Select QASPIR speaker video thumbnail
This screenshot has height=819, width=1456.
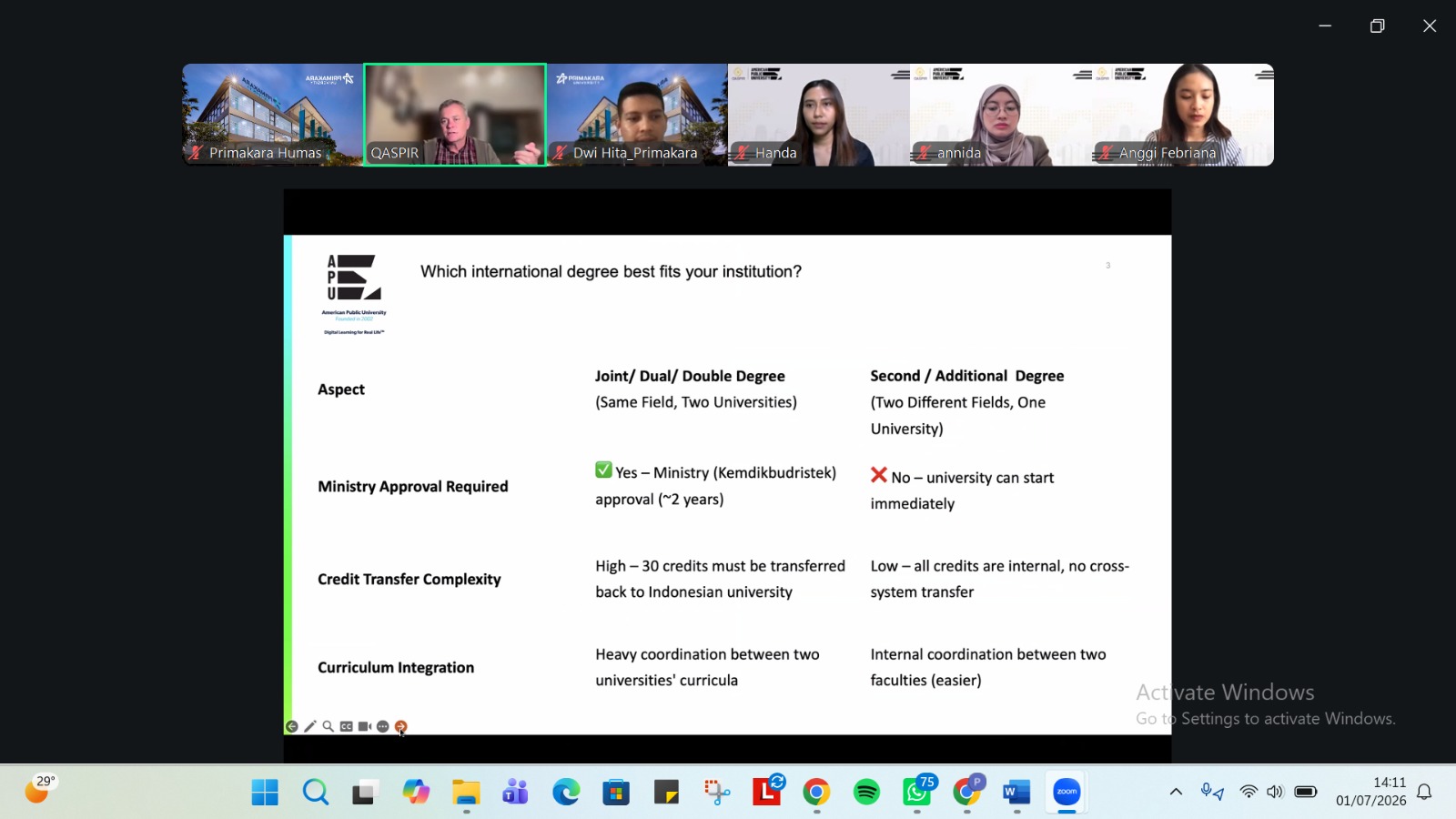[455, 115]
